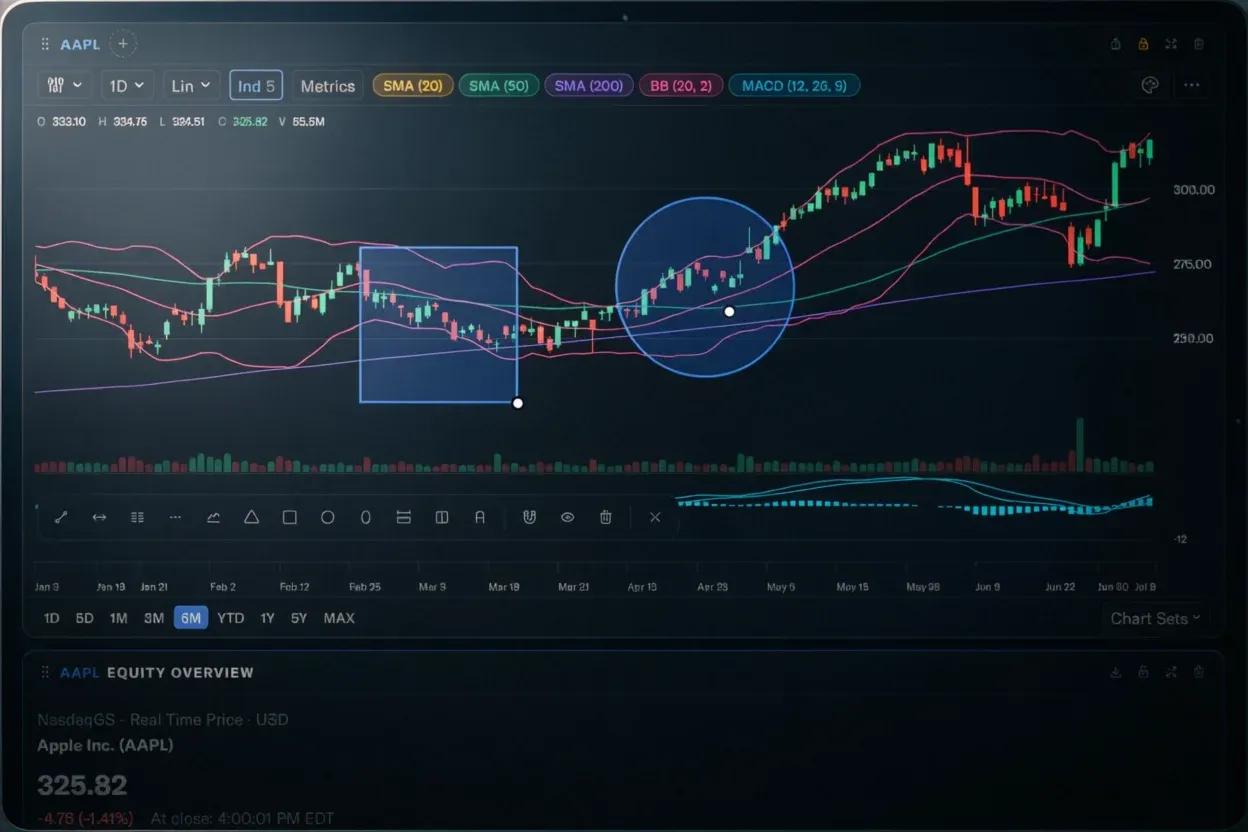Delete drawings using the toolbar trash icon
The height and width of the screenshot is (832, 1248).
[605, 517]
